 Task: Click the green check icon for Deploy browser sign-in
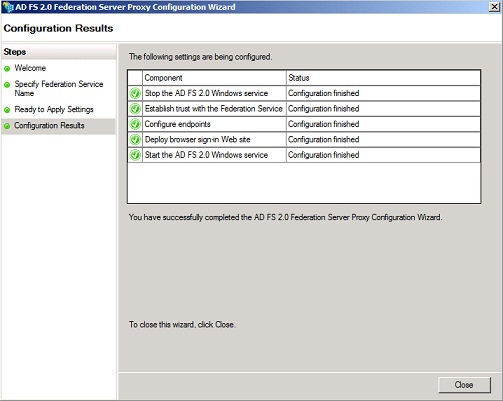pyautogui.click(x=135, y=139)
